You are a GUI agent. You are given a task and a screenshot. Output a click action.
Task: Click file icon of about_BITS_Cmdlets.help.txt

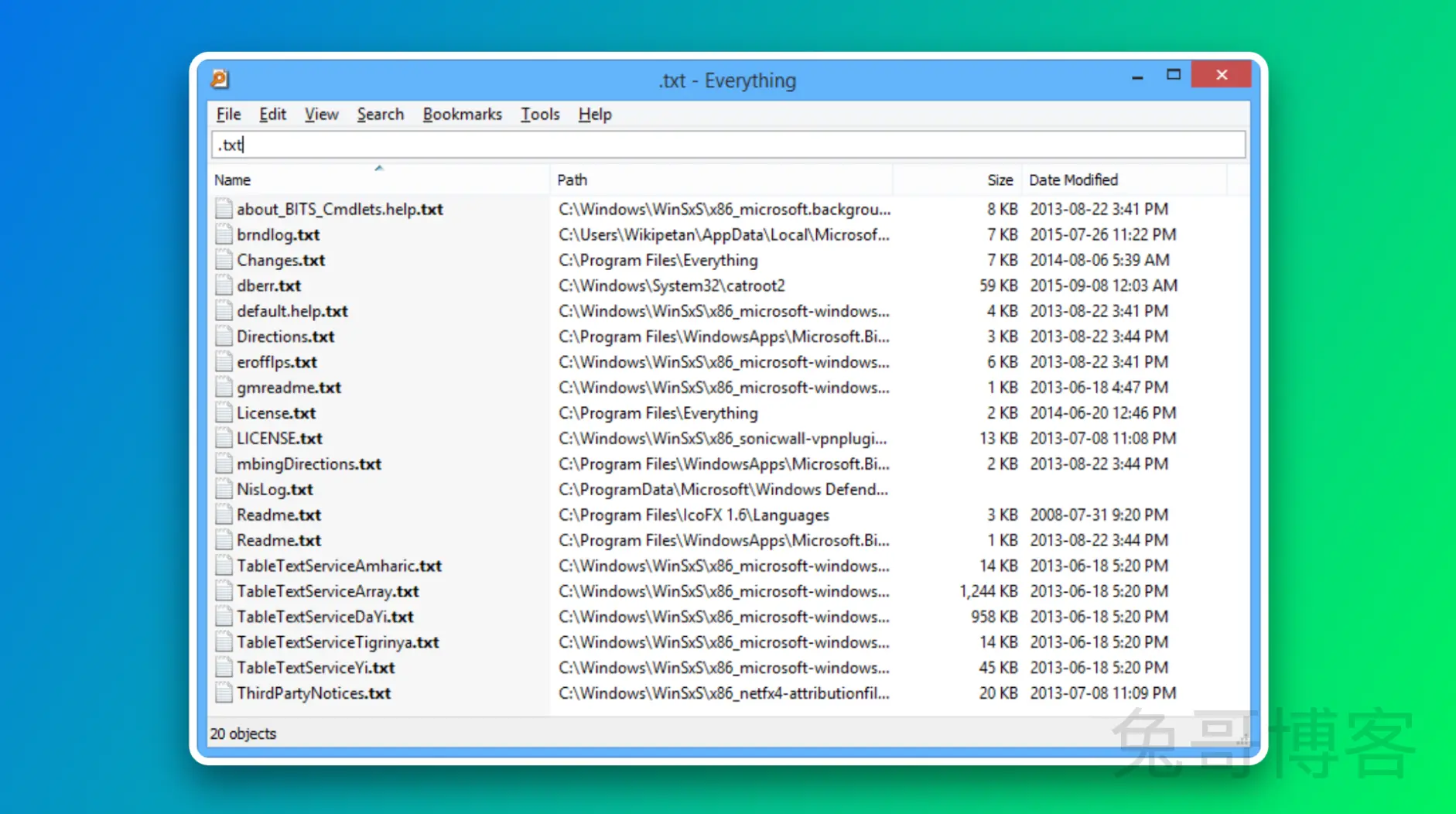(x=224, y=209)
